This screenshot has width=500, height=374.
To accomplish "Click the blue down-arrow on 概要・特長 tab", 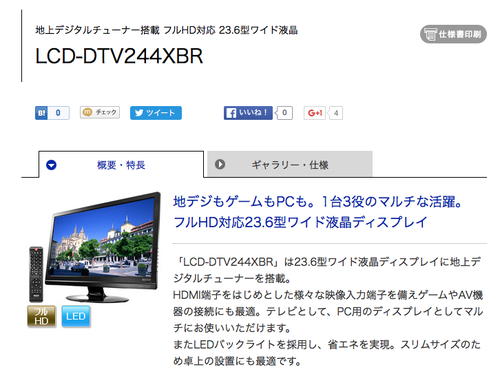I will pos(51,165).
